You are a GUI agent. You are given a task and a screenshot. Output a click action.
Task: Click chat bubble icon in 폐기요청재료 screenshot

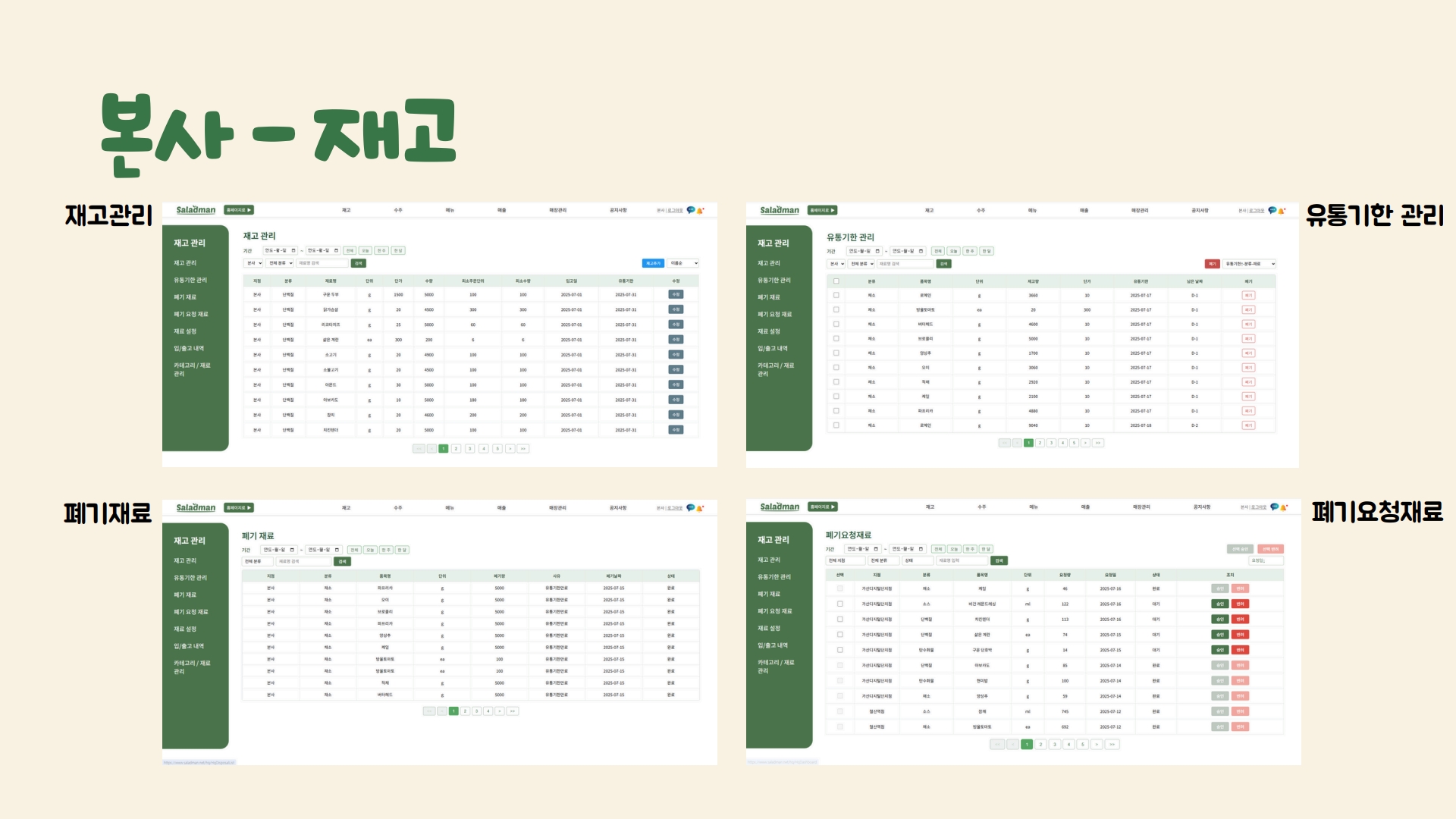(1274, 507)
